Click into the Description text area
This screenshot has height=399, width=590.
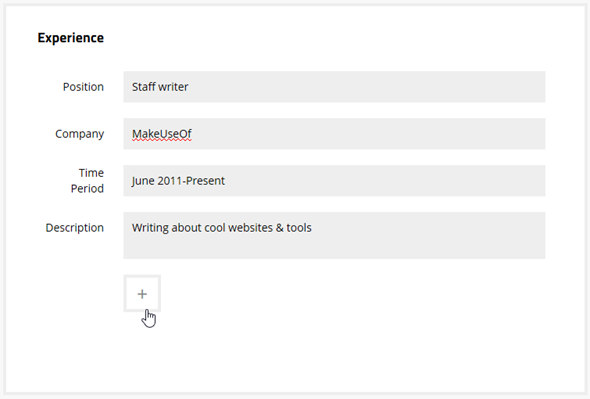[334, 235]
